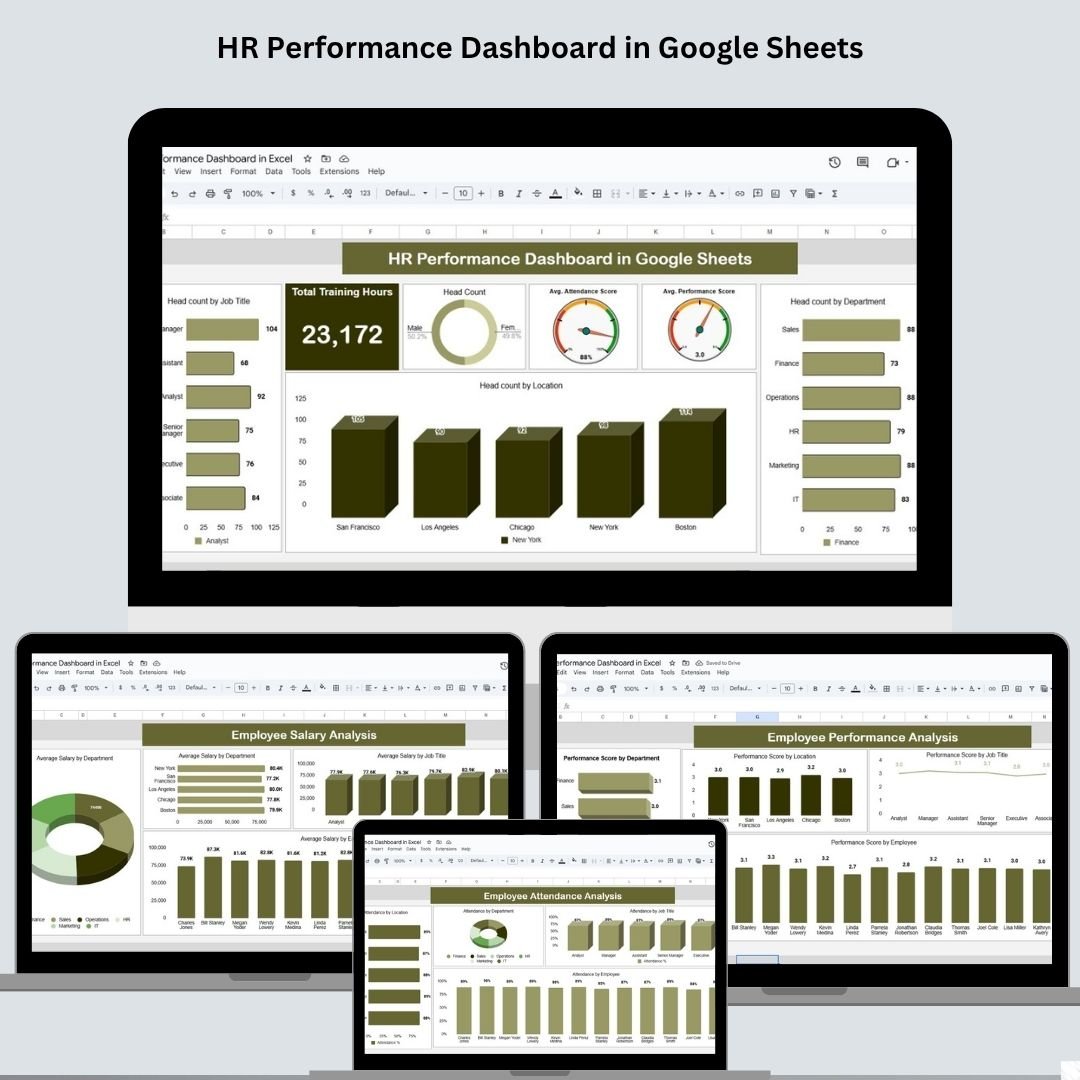Open fill color picker in top dashboard toolbar
This screenshot has height=1080, width=1080.
(x=578, y=193)
